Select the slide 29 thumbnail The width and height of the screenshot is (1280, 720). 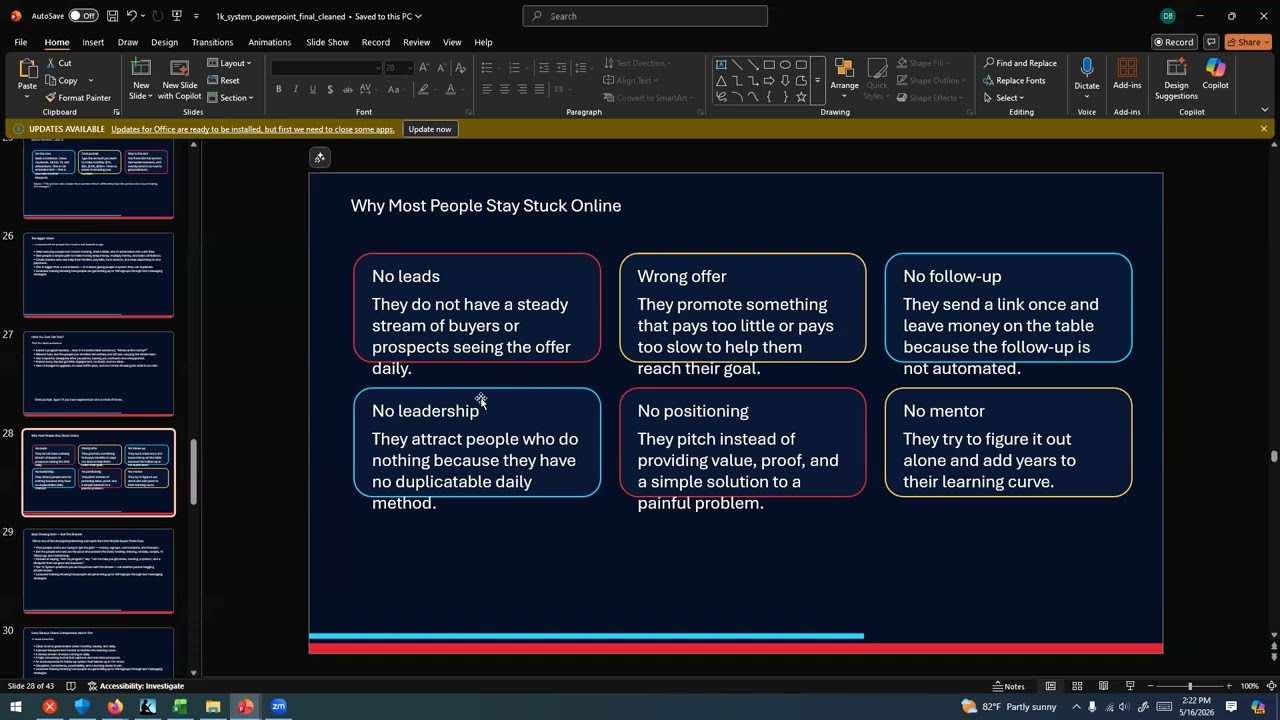tap(99, 570)
